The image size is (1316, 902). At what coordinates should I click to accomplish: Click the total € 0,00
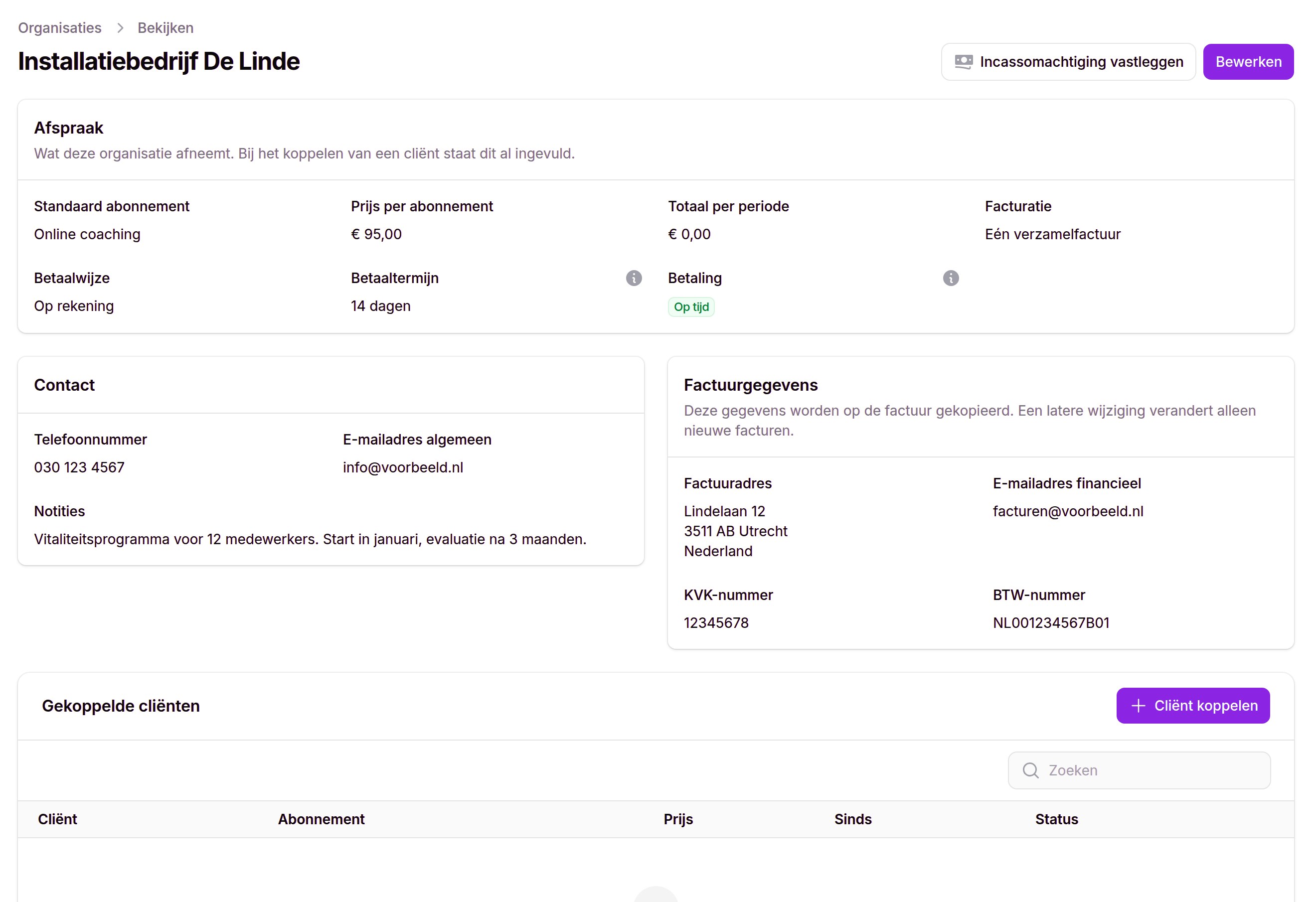[x=689, y=234]
